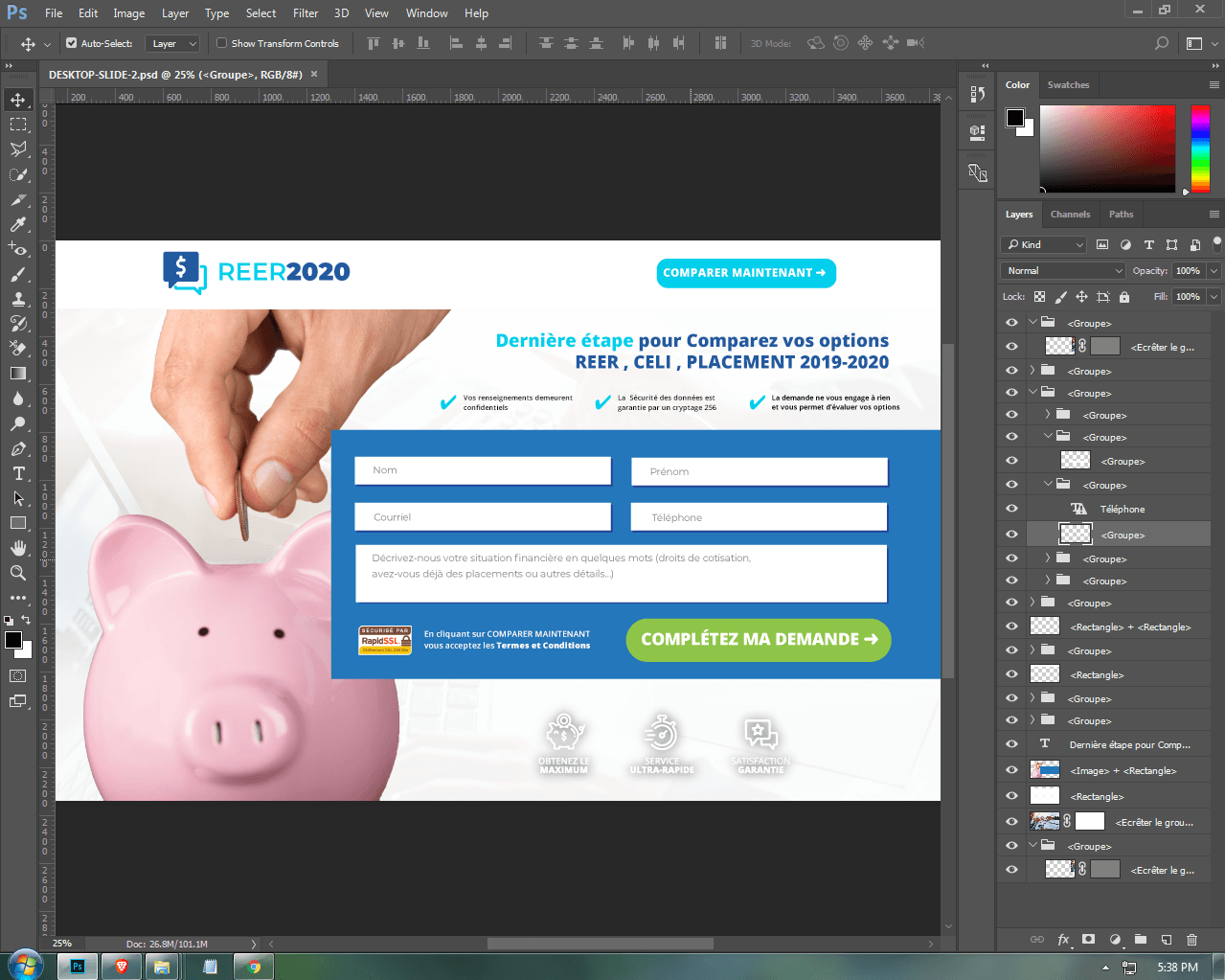This screenshot has height=980, width=1225.
Task: Select the Horizontal Type tool
Action: pyautogui.click(x=18, y=473)
